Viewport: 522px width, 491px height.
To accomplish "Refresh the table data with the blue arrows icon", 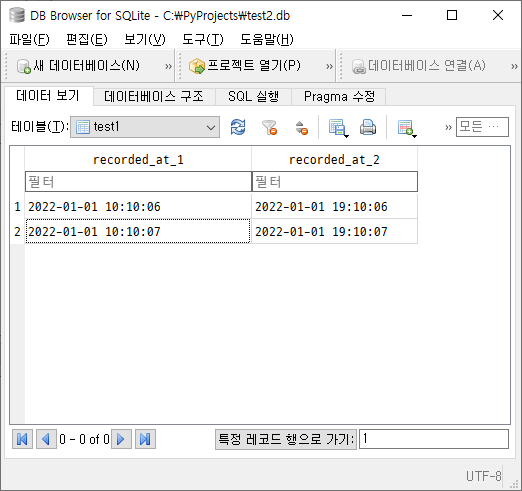I will (238, 127).
